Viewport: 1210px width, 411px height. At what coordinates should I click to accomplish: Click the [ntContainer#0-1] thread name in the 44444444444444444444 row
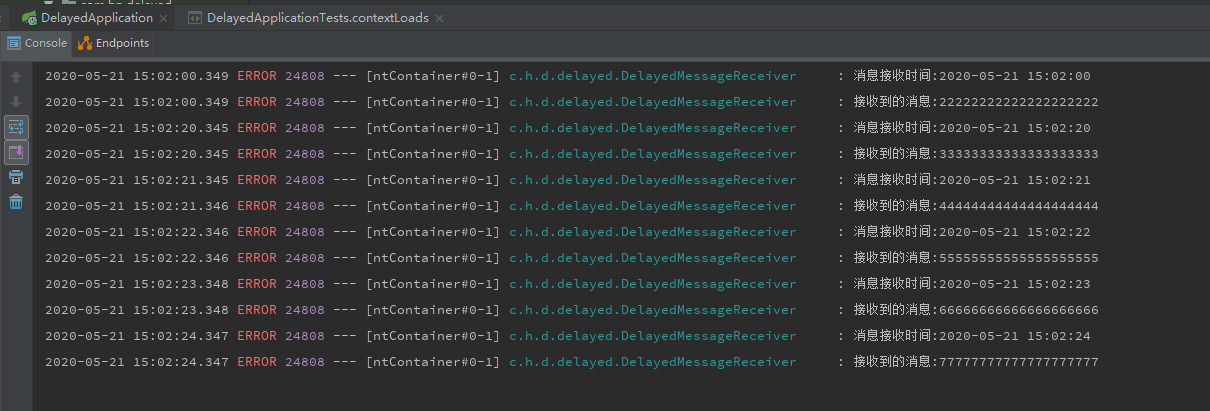point(433,206)
